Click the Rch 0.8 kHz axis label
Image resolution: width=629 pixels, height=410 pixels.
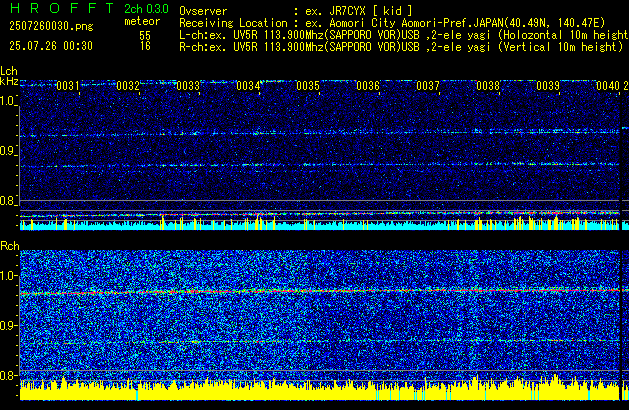[8, 375]
